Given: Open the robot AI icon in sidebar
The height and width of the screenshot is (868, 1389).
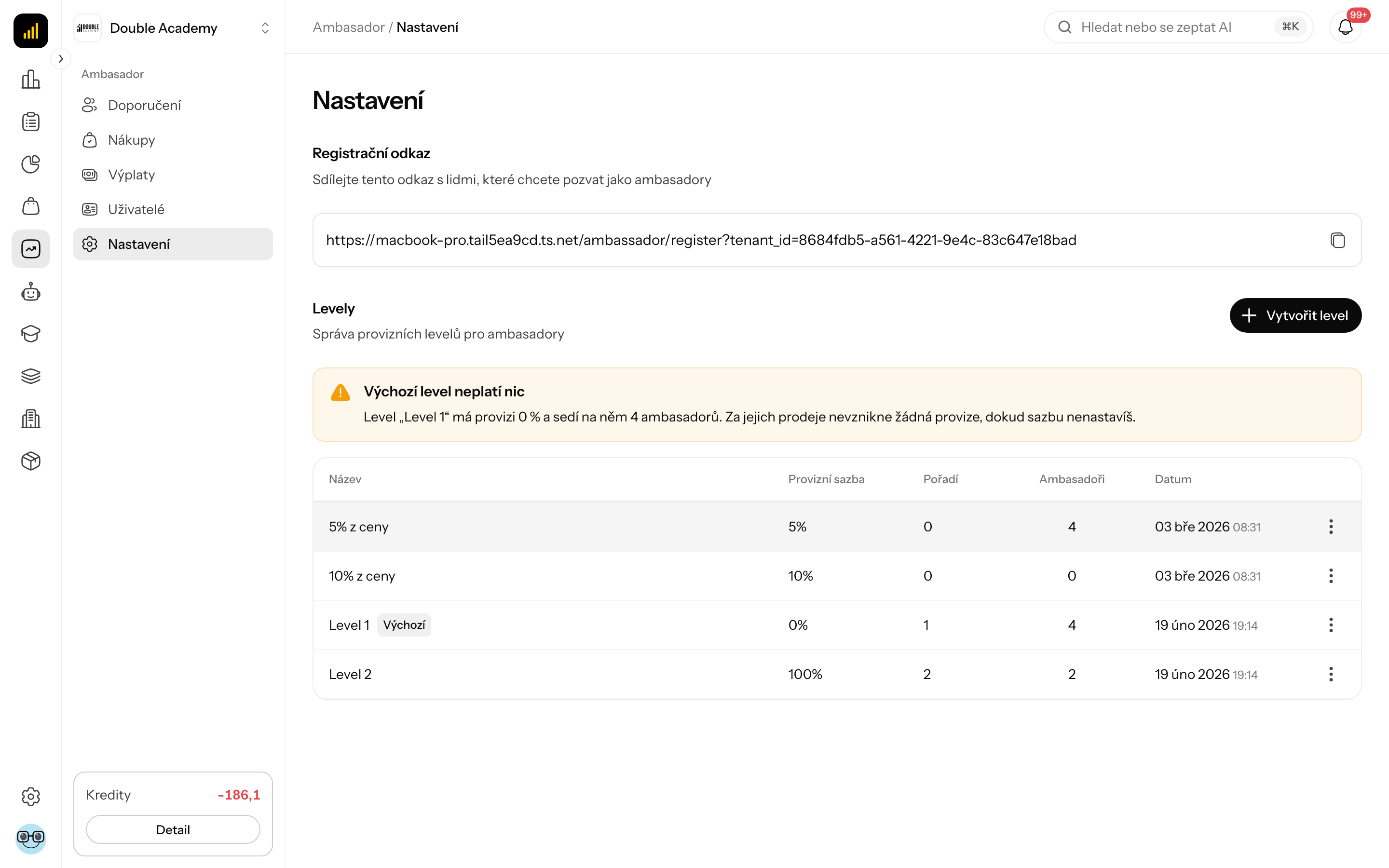Looking at the screenshot, I should [x=30, y=292].
